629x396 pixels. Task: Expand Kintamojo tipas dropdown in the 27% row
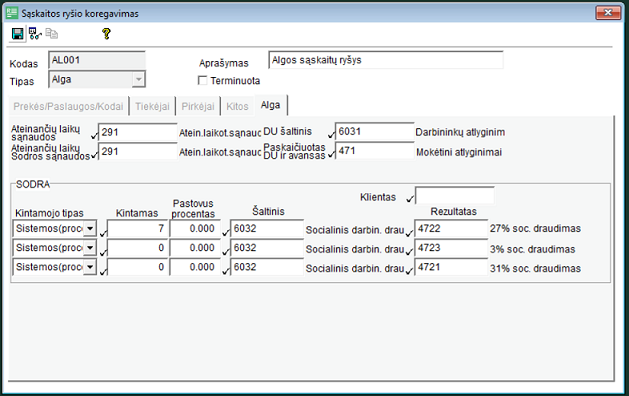click(x=90, y=228)
